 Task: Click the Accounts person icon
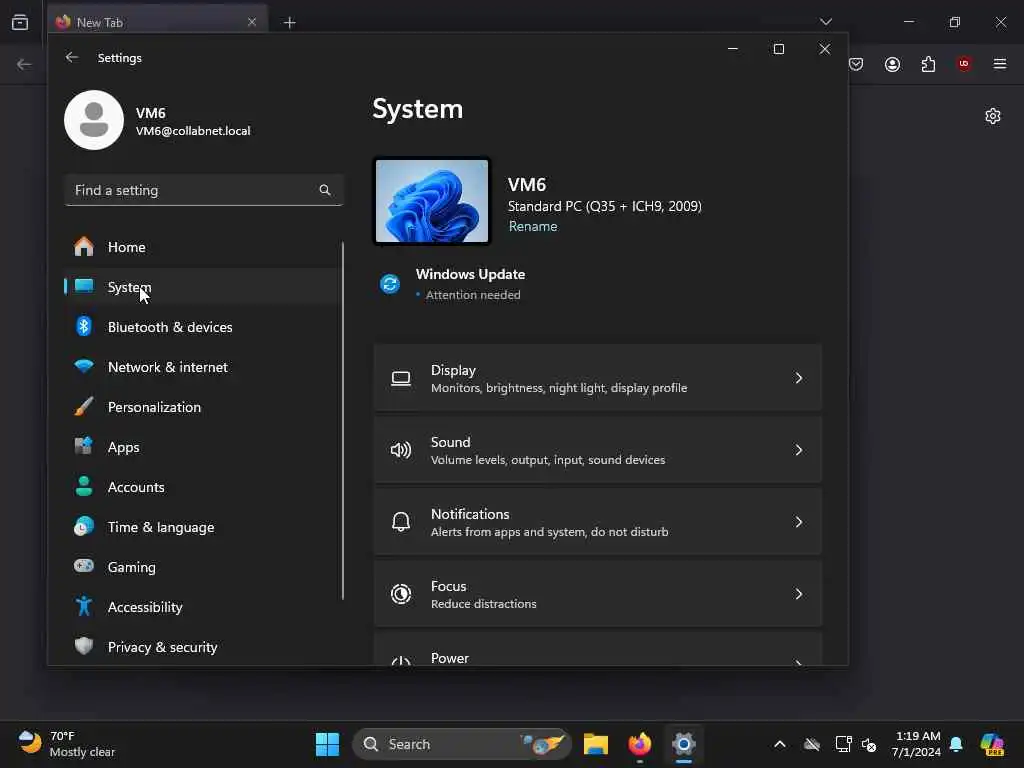point(84,487)
